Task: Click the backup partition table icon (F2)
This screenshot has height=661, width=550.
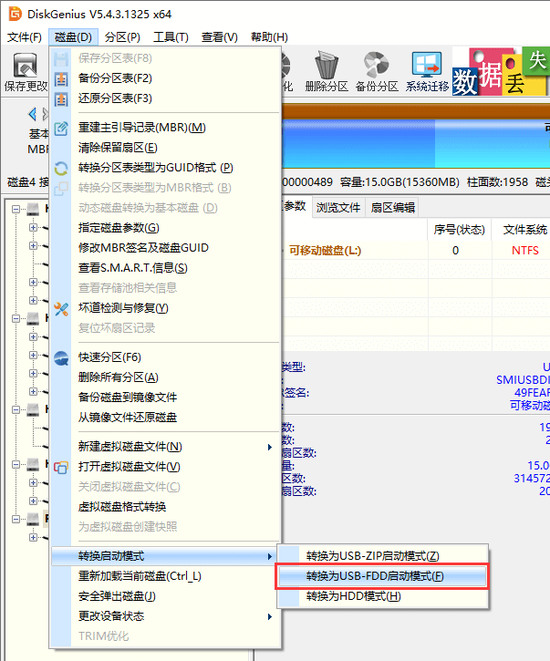Action: click(x=61, y=78)
